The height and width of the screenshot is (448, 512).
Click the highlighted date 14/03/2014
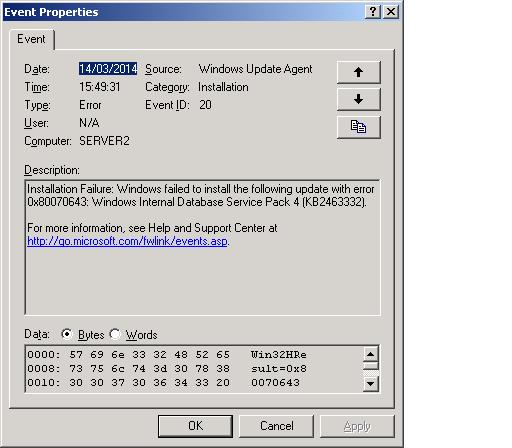(108, 69)
